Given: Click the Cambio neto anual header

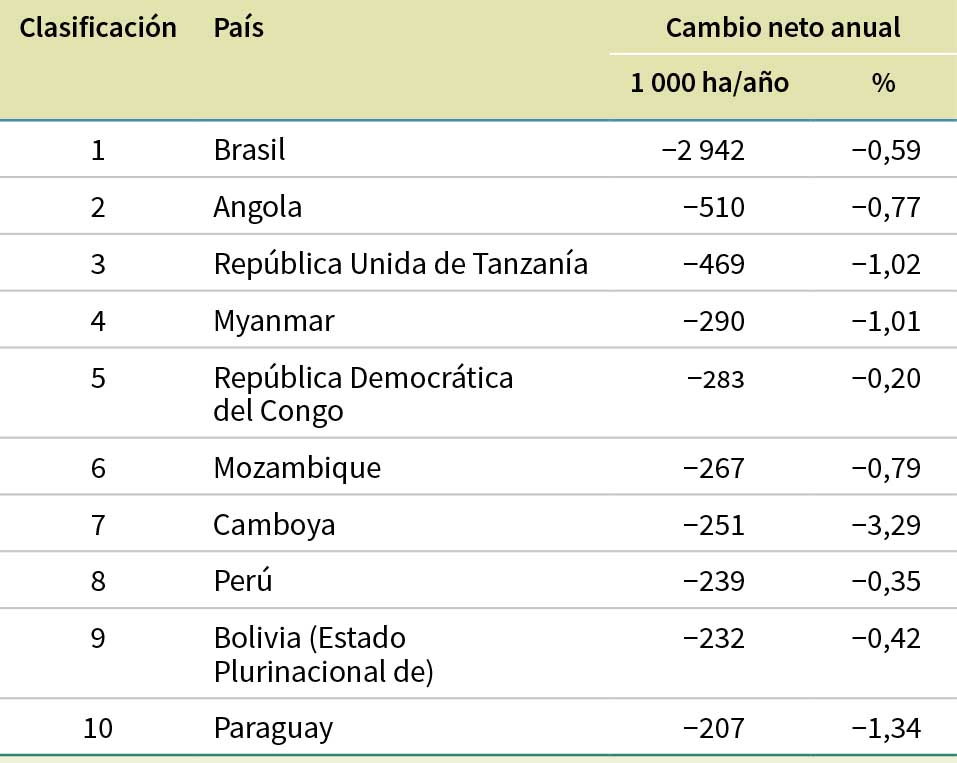Looking at the screenshot, I should 783,28.
